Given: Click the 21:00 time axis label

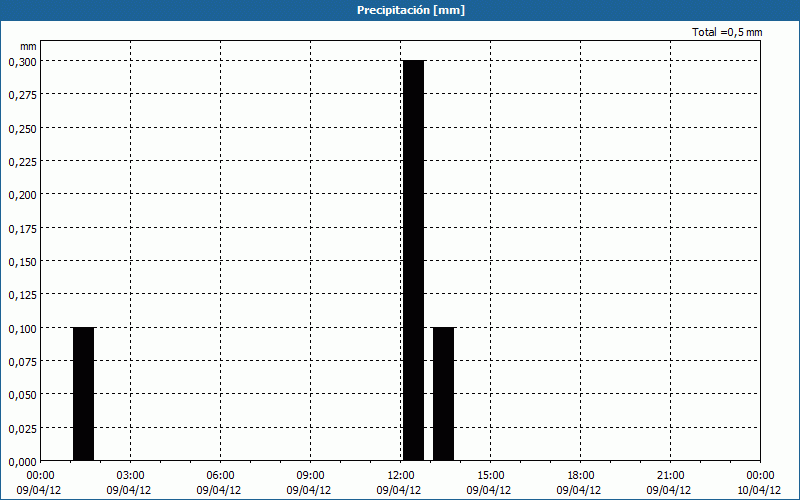Looking at the screenshot, I should 670,476.
